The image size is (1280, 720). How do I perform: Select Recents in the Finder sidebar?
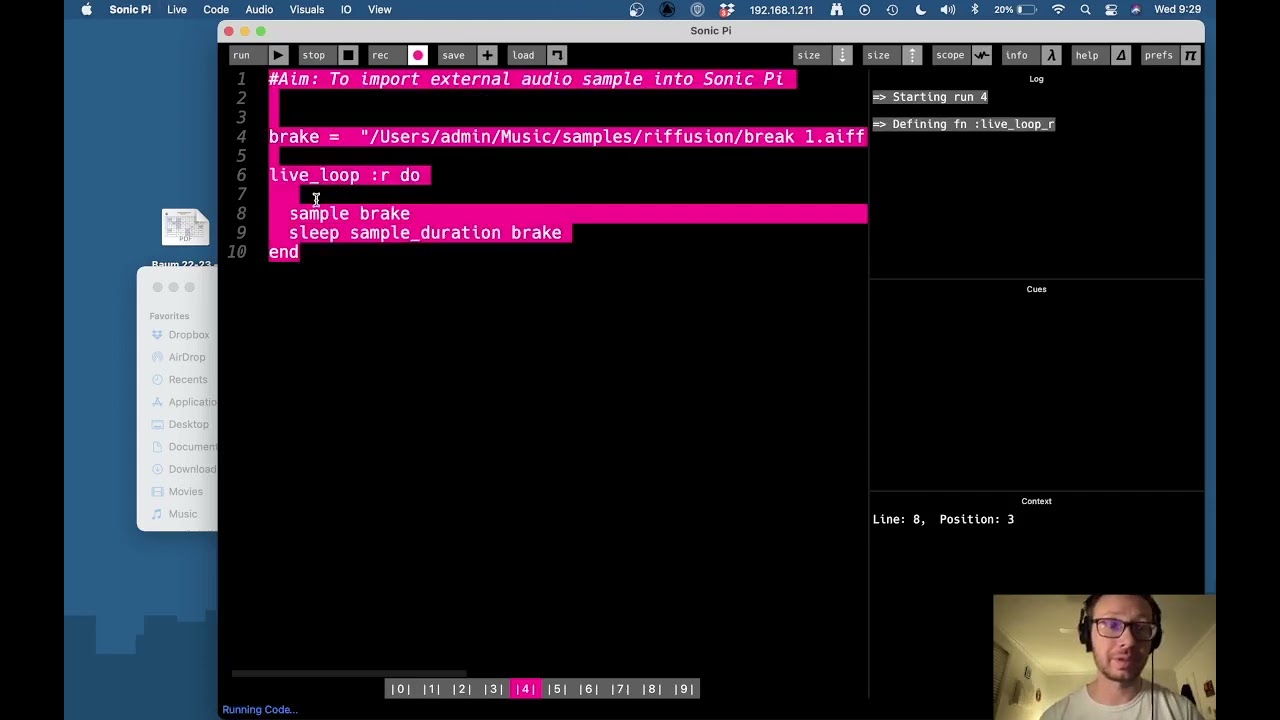pos(187,380)
